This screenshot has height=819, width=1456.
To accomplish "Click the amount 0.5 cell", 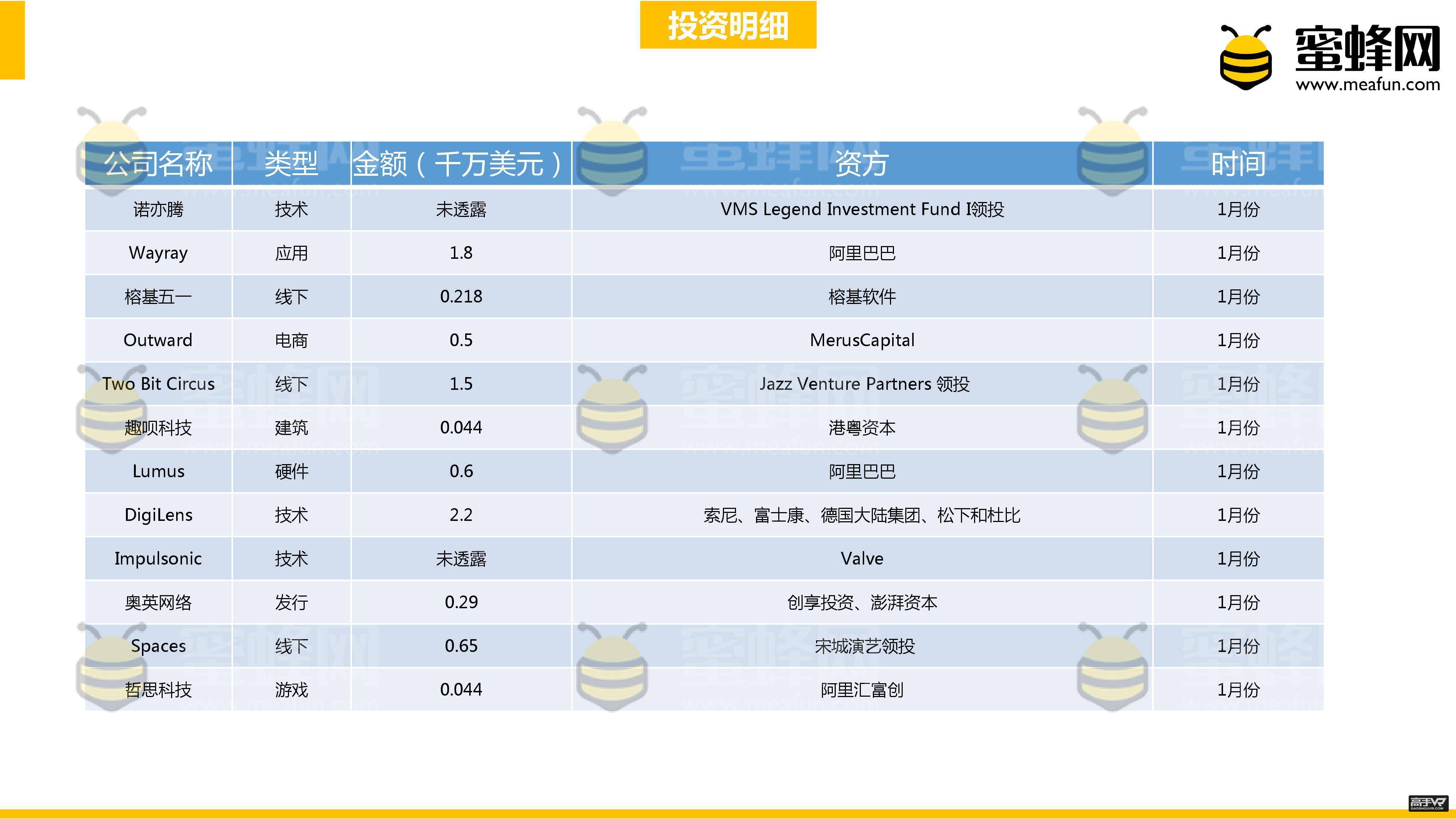I will tap(461, 340).
